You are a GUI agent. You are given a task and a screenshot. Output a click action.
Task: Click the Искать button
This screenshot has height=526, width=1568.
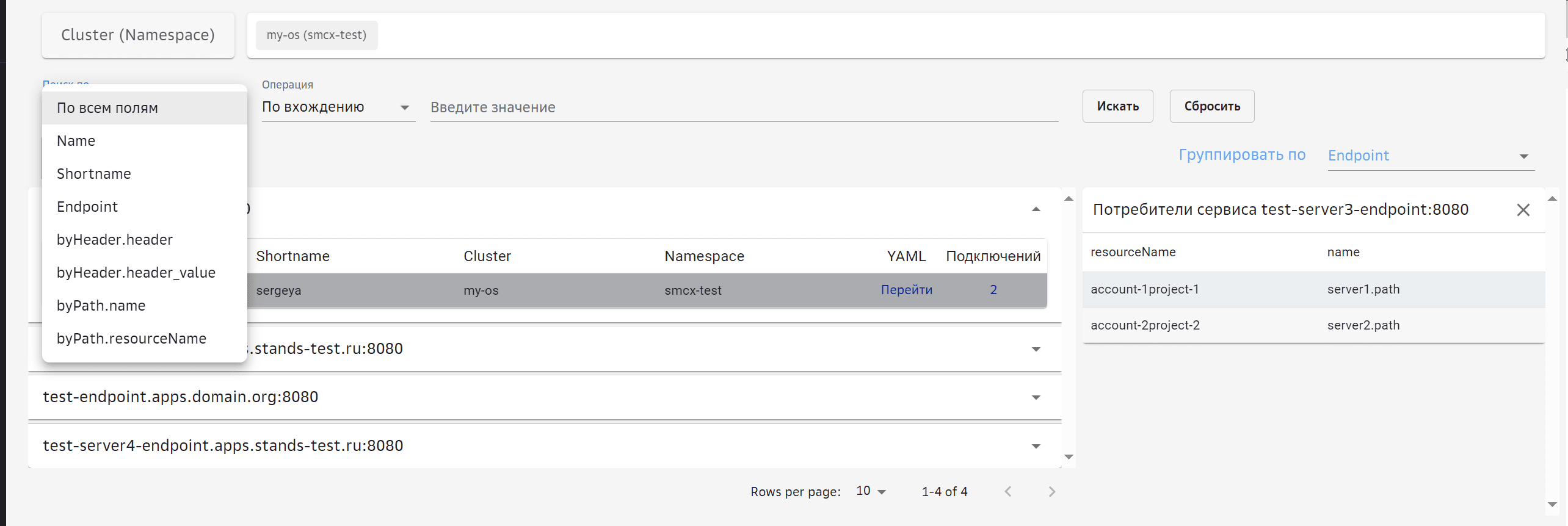tap(1117, 106)
